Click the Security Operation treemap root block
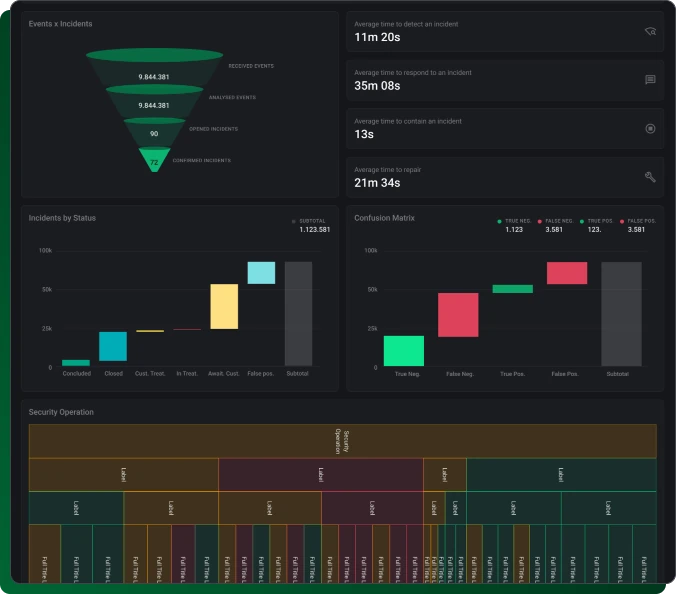The image size is (676, 594). 343,441
